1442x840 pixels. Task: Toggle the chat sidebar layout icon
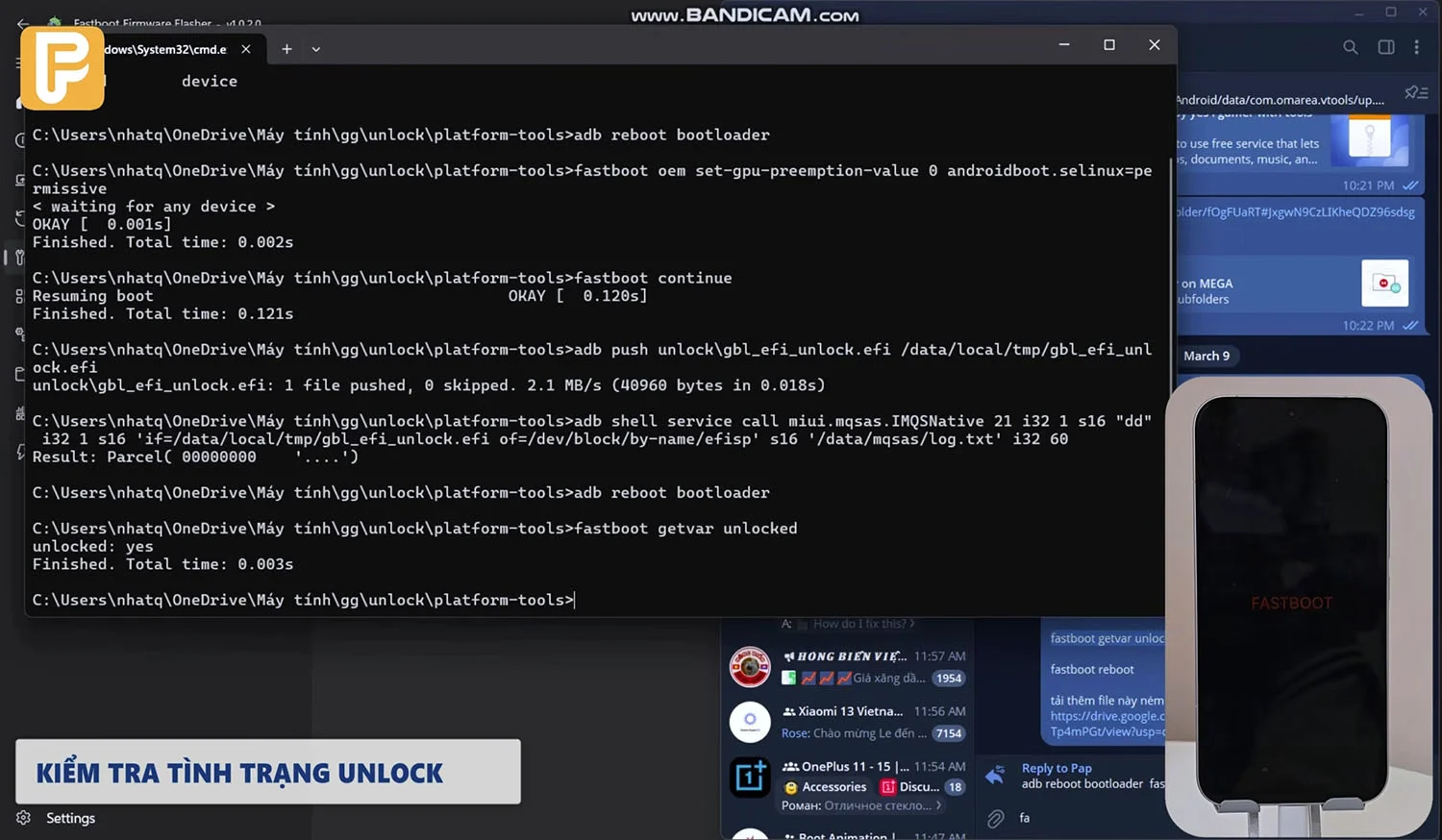[x=1385, y=47]
